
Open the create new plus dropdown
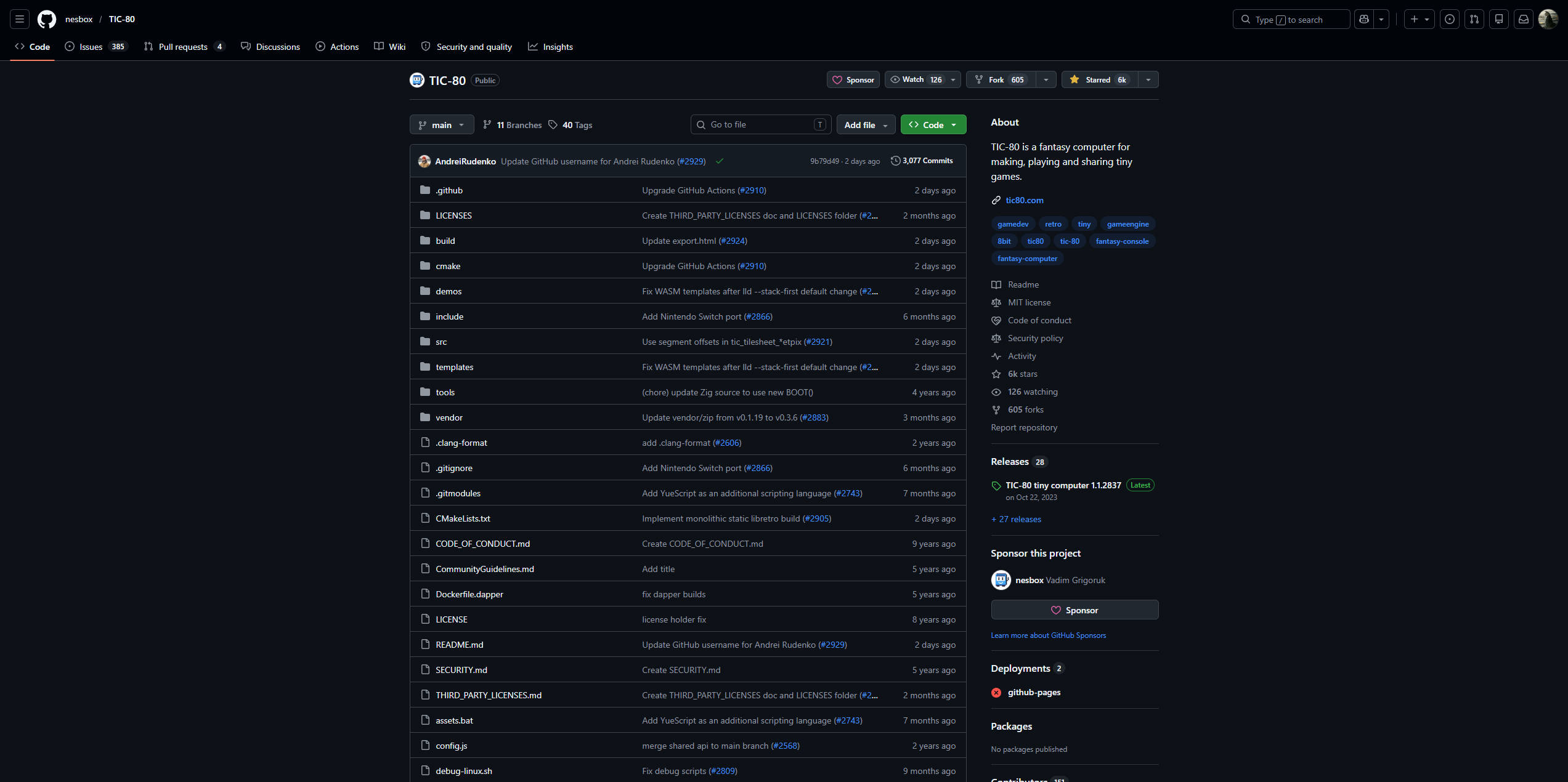[x=1420, y=19]
